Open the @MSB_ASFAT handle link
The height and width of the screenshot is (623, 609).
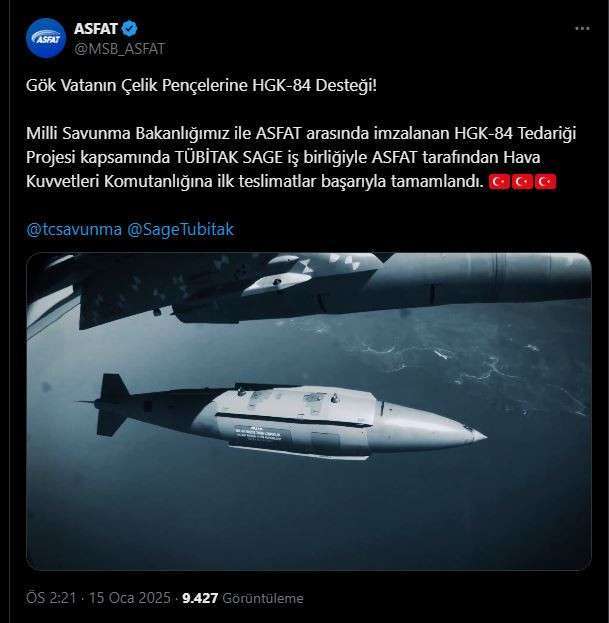(x=119, y=48)
